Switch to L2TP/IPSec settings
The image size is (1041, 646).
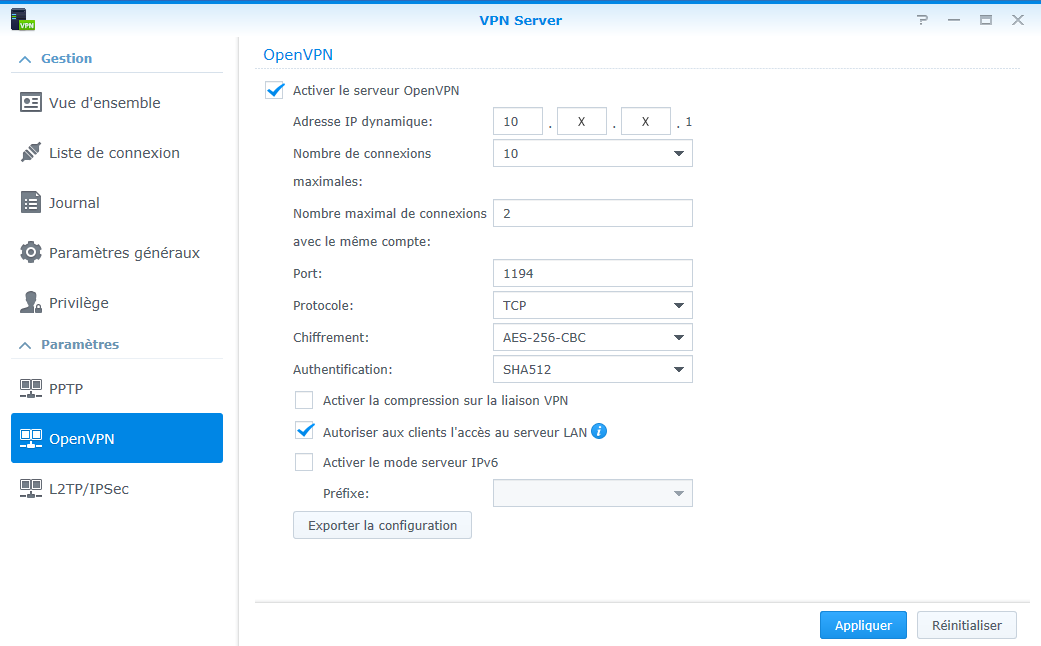click(117, 489)
